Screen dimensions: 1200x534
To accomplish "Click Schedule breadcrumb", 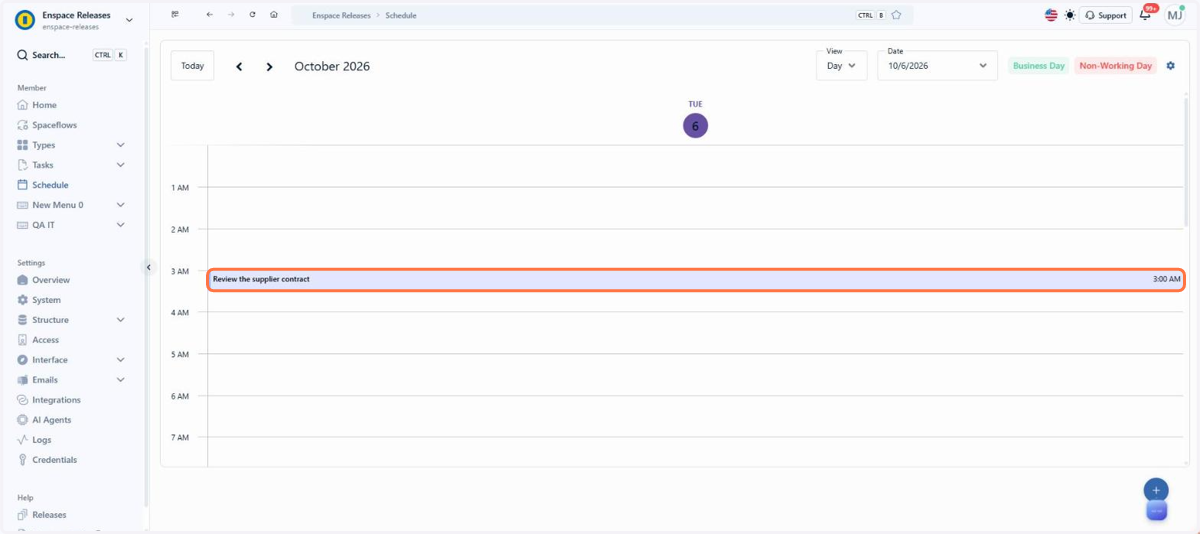I will click(x=401, y=16).
